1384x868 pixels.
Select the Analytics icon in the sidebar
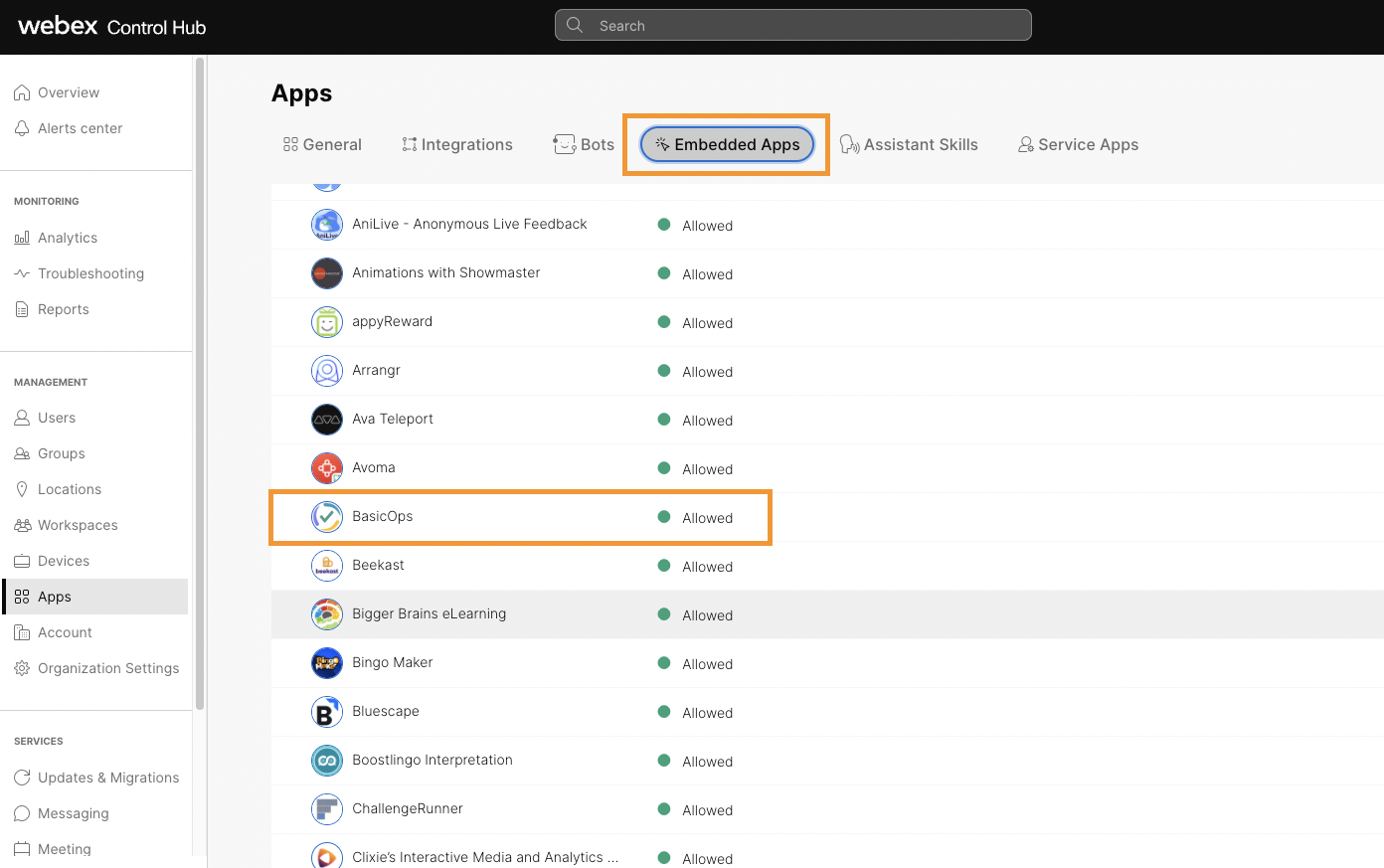[22, 238]
